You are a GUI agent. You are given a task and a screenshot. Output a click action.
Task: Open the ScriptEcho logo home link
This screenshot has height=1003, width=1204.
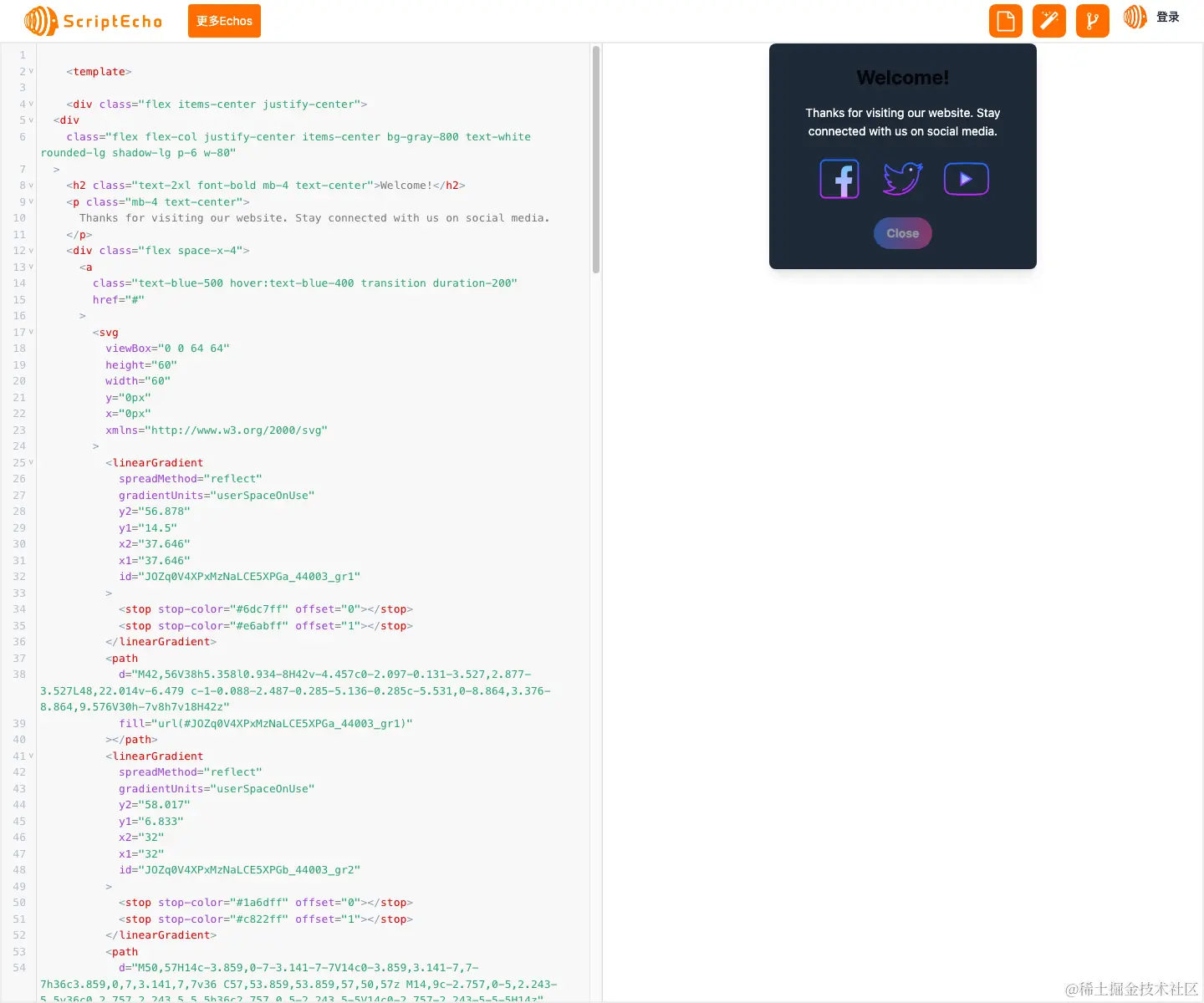click(x=94, y=21)
